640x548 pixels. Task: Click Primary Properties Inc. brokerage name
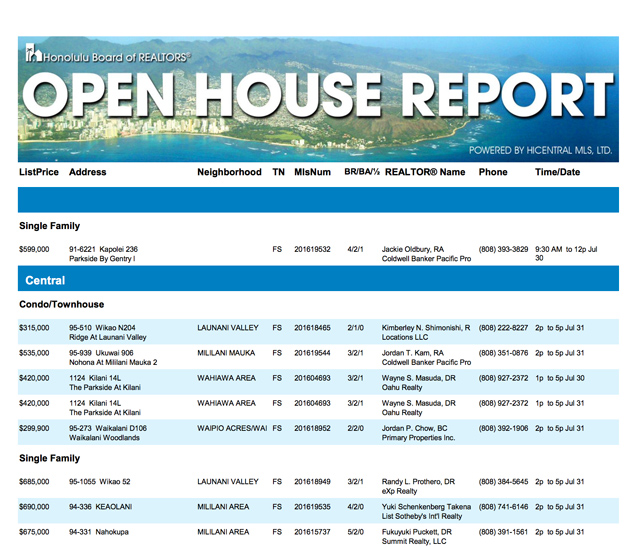point(418,438)
